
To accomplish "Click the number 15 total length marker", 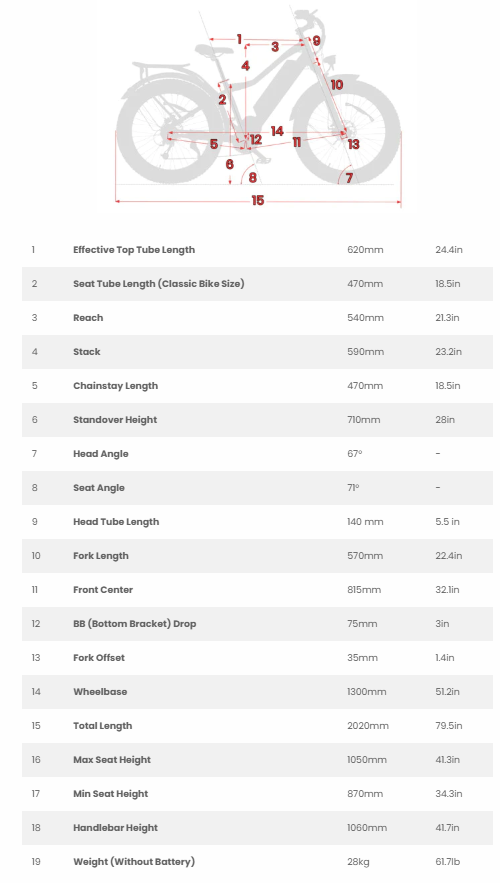I will (257, 200).
